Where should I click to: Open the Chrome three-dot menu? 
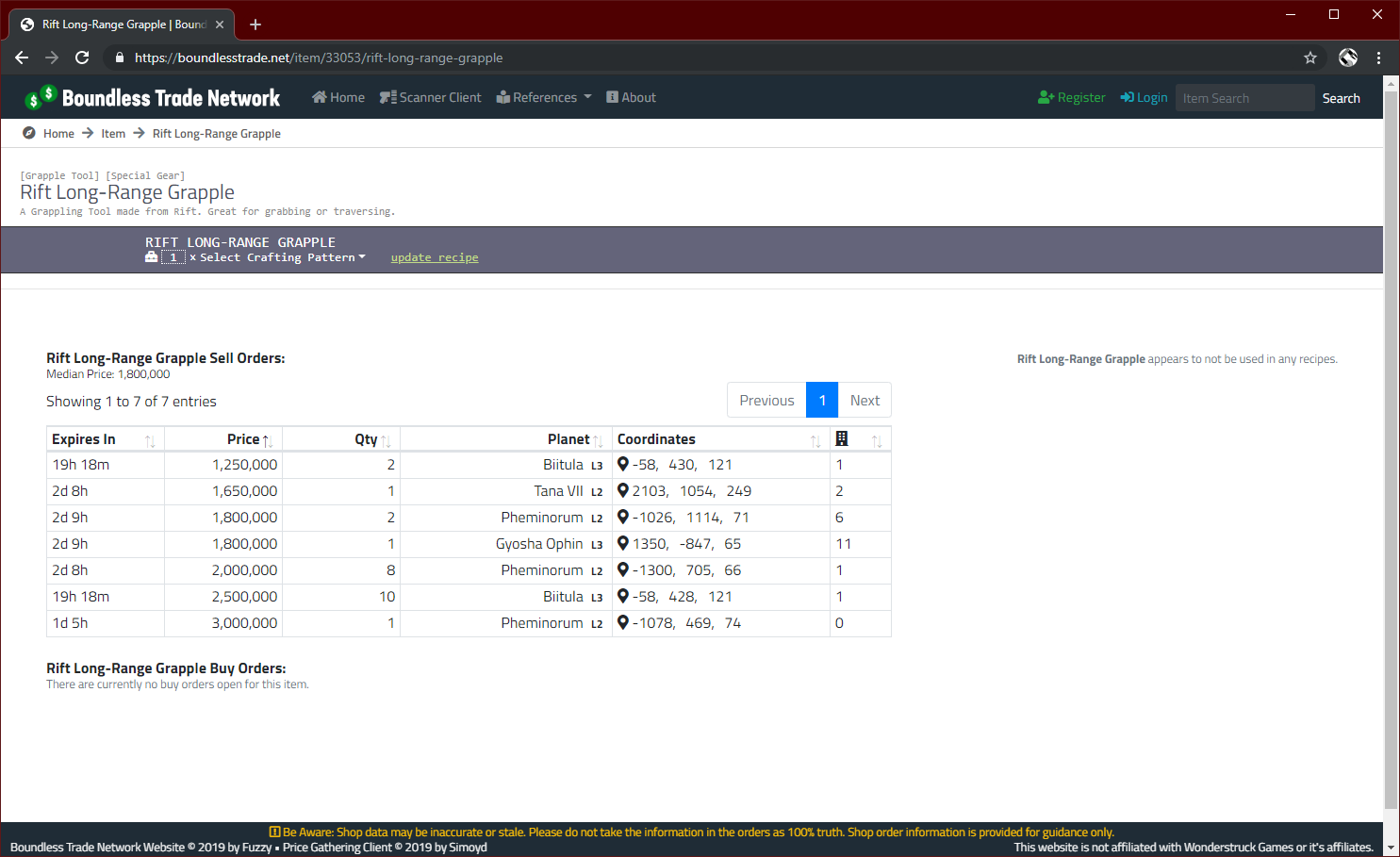(1378, 58)
